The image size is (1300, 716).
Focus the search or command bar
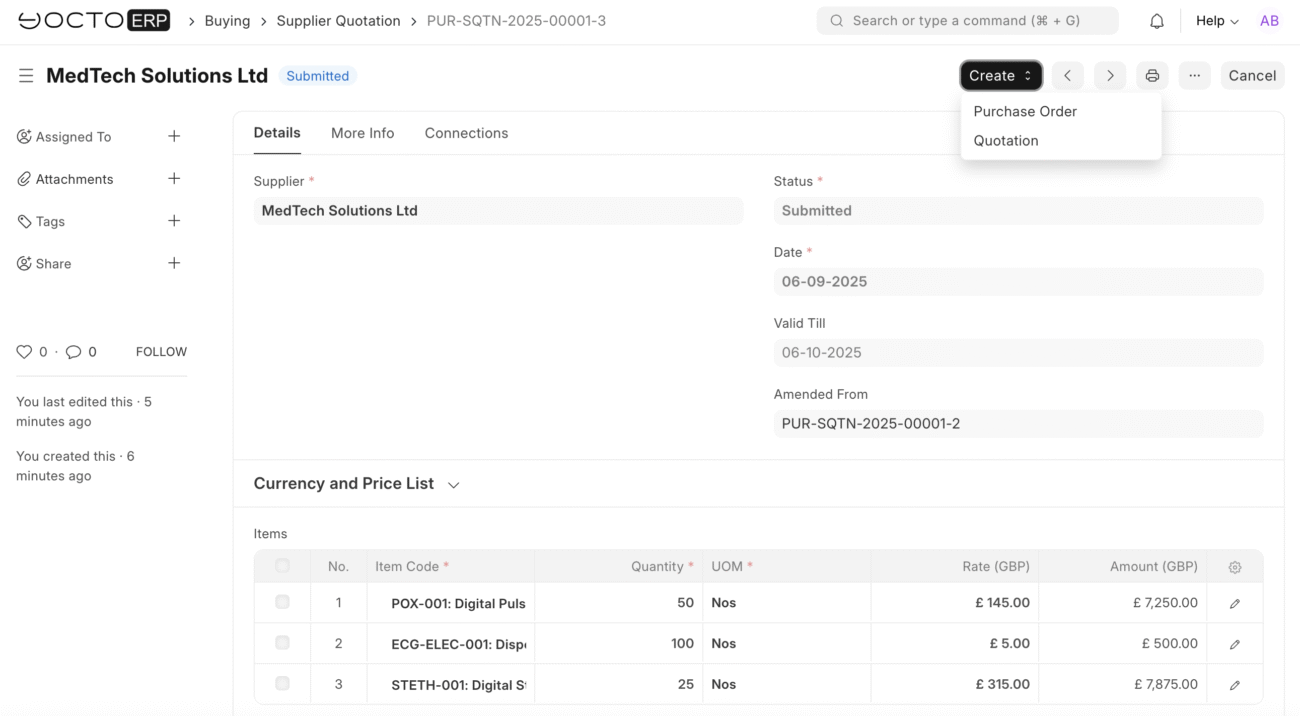pyautogui.click(x=968, y=21)
